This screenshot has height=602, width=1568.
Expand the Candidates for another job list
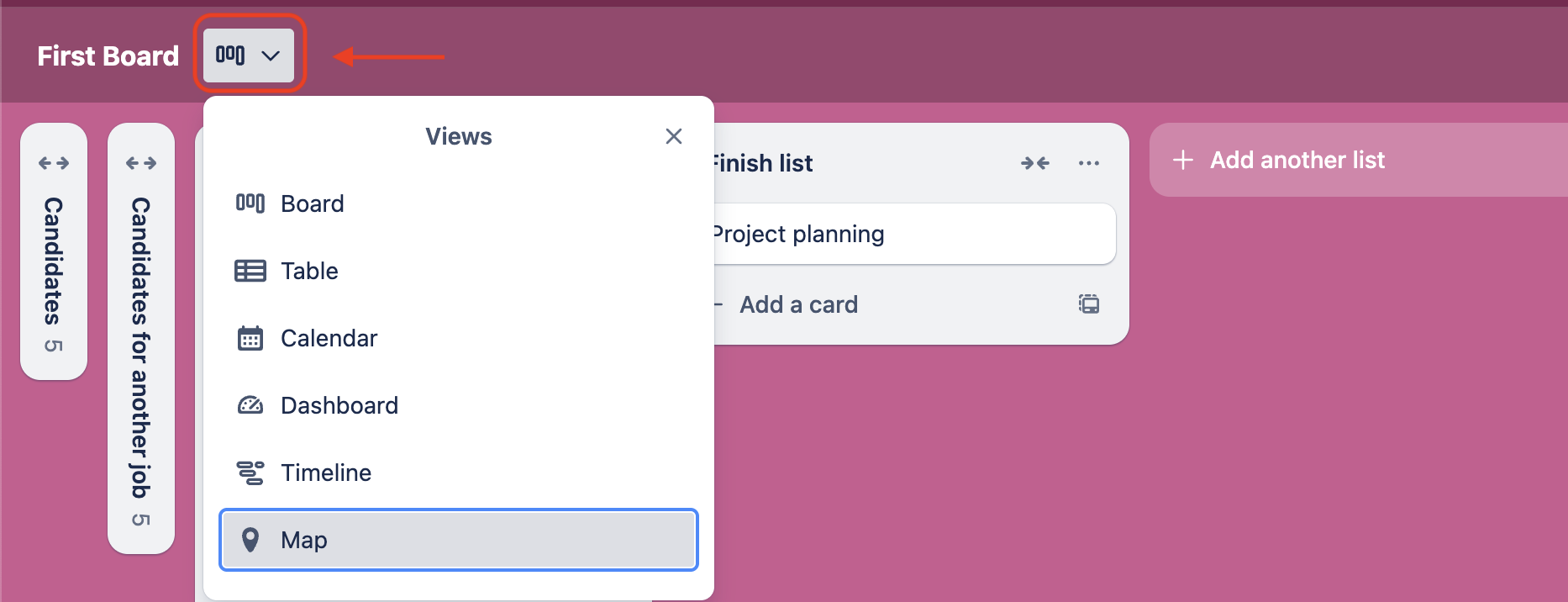click(140, 162)
